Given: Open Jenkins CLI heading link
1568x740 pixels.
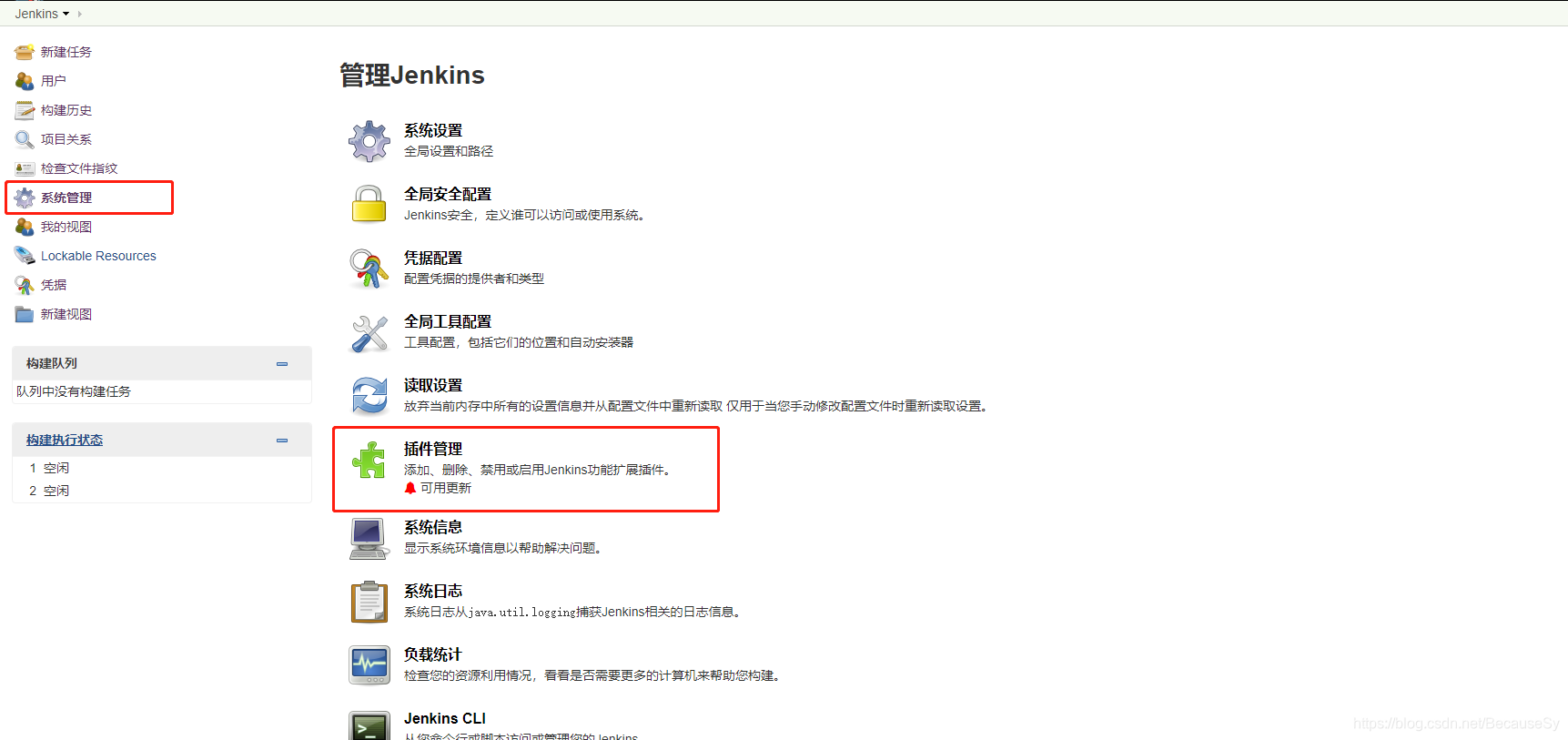Looking at the screenshot, I should pos(445,718).
